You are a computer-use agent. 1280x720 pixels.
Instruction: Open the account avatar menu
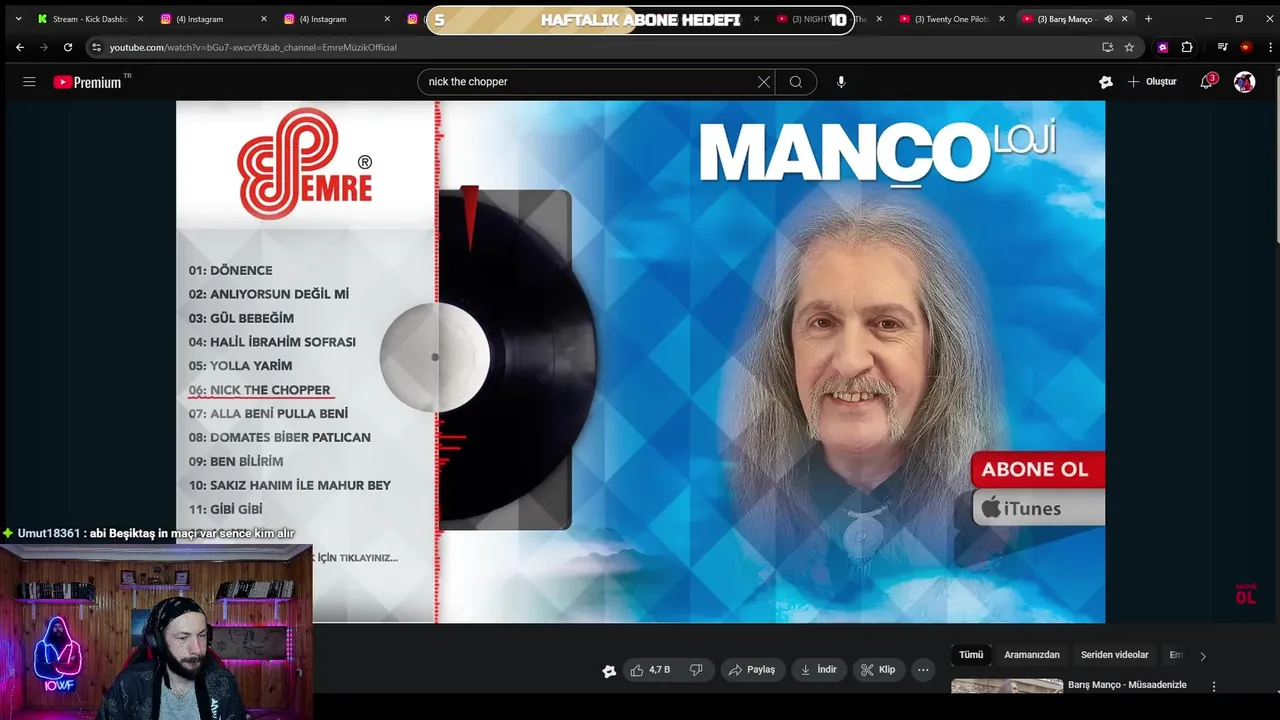pos(1244,82)
